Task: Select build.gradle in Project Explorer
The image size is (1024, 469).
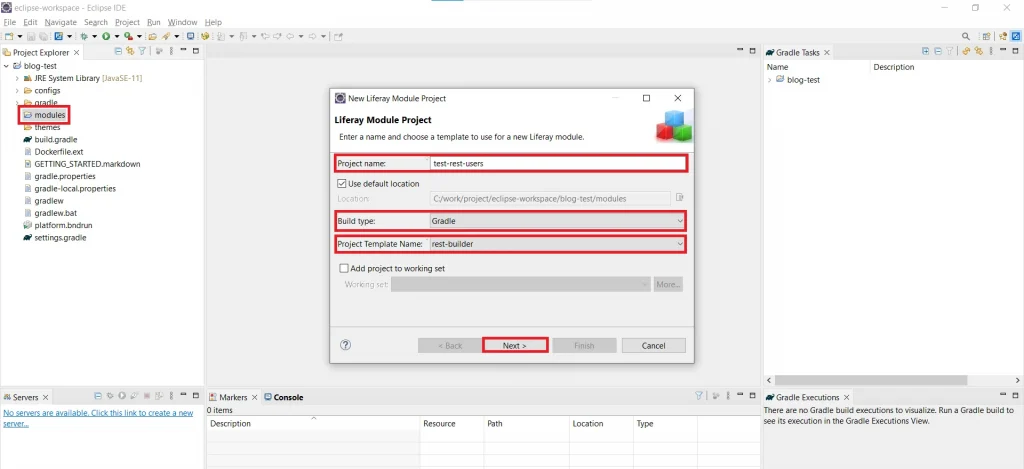Action: coord(56,139)
